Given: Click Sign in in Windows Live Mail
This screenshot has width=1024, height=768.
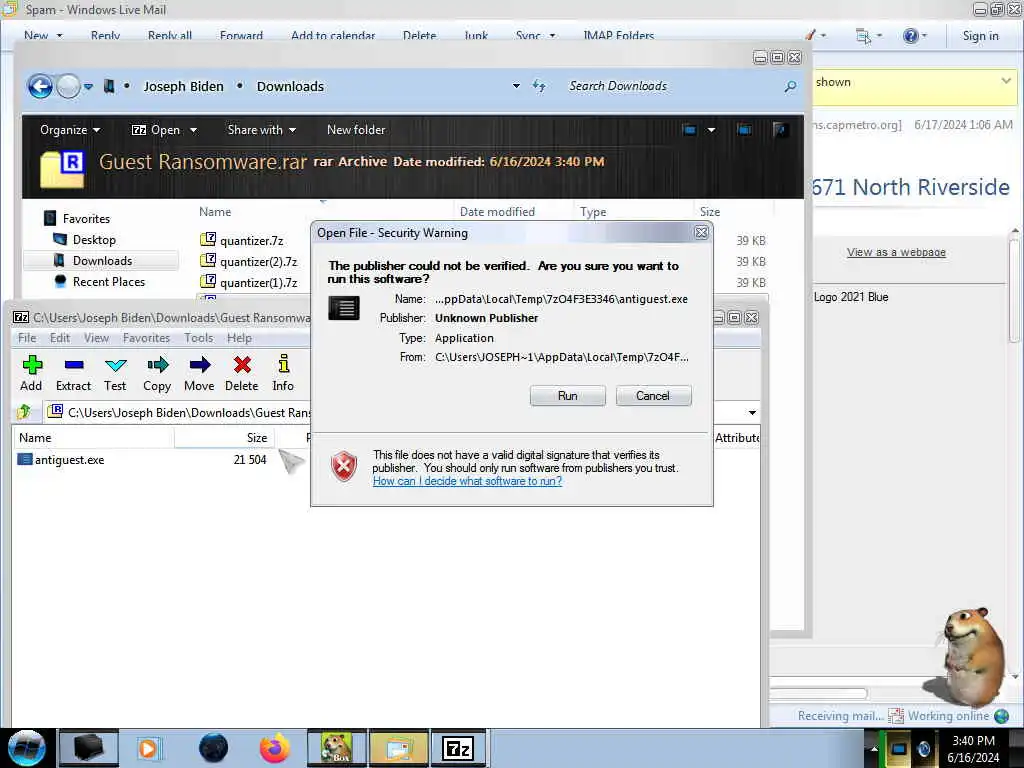Looking at the screenshot, I should pos(980,36).
